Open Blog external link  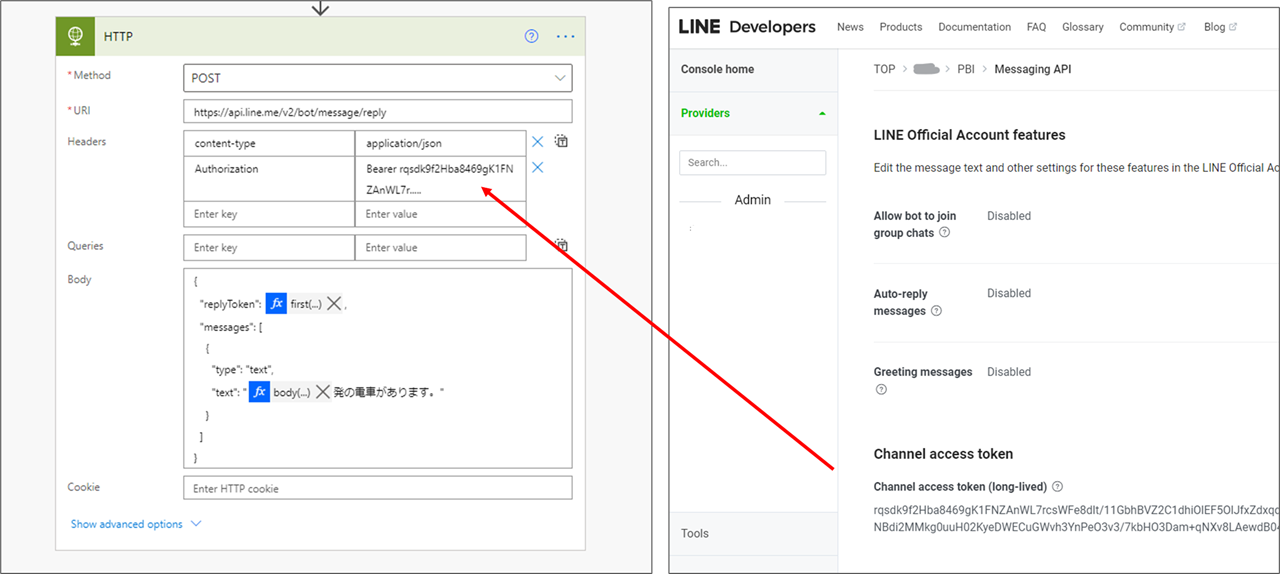(x=1220, y=27)
